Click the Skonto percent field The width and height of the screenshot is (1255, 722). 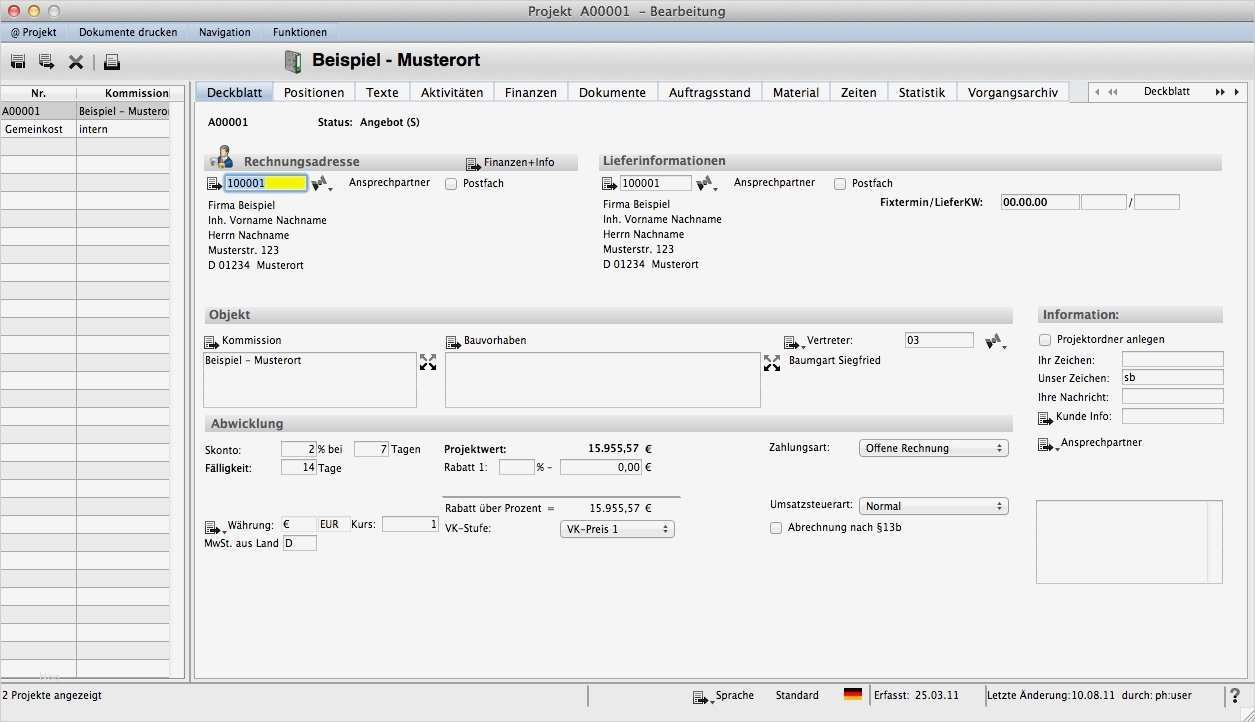tap(298, 449)
